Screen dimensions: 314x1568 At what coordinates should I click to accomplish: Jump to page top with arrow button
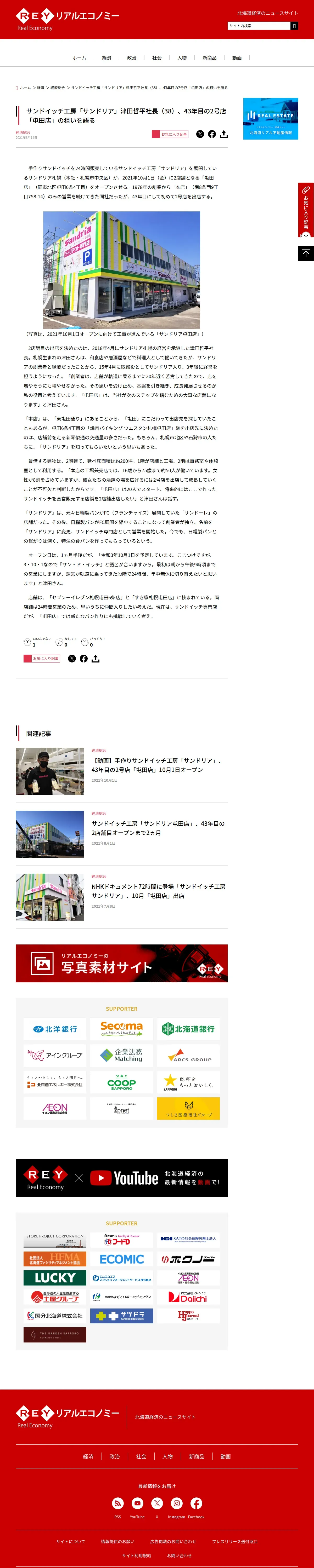pyautogui.click(x=306, y=253)
